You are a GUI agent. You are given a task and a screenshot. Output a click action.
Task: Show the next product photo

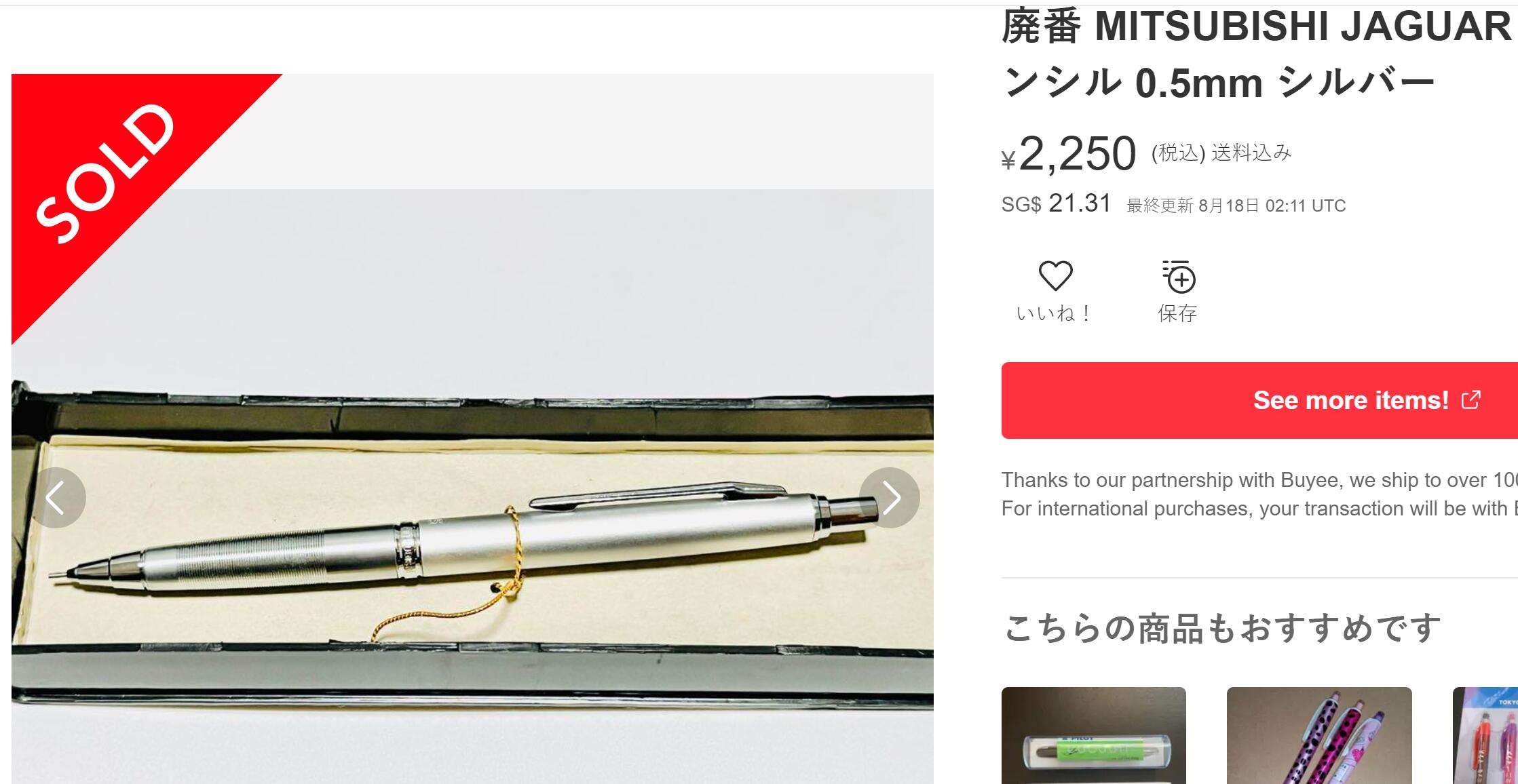[x=889, y=498]
